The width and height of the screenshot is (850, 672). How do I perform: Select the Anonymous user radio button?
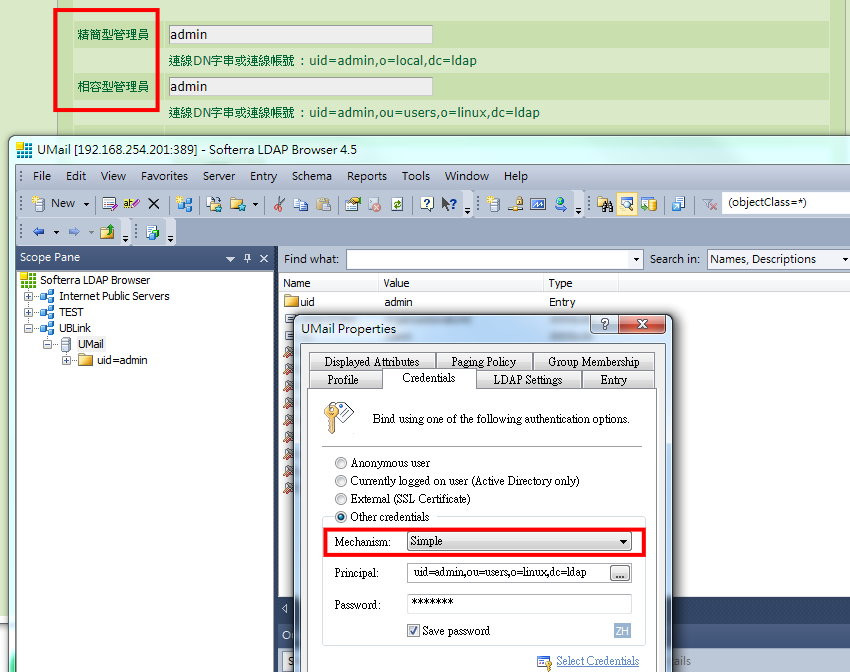[x=340, y=463]
